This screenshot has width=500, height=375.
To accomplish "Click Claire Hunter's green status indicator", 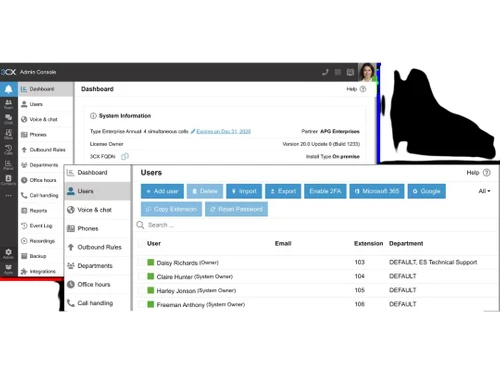I will point(151,276).
